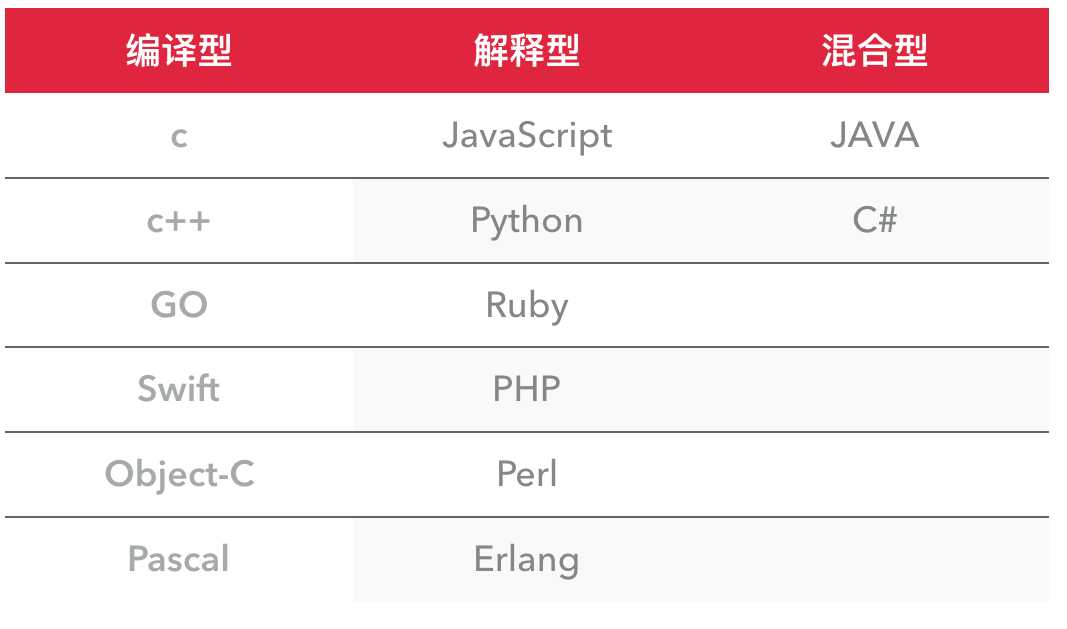This screenshot has width=1067, height=629.
Task: Click the Pascal table cell
Action: (x=179, y=559)
